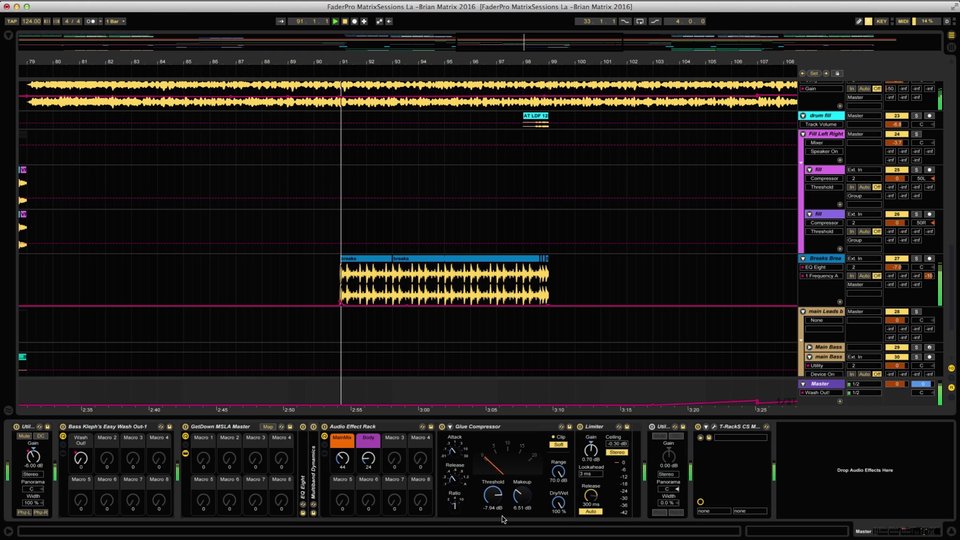The image size is (960, 540).
Task: Unfold the Main Bass track
Action: (809, 347)
